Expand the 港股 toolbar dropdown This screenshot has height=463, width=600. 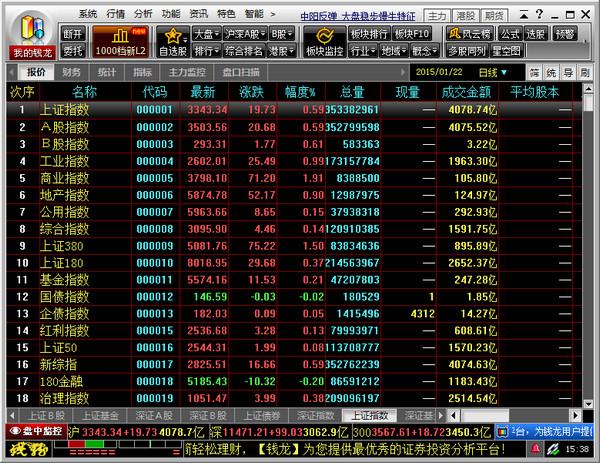click(x=281, y=51)
